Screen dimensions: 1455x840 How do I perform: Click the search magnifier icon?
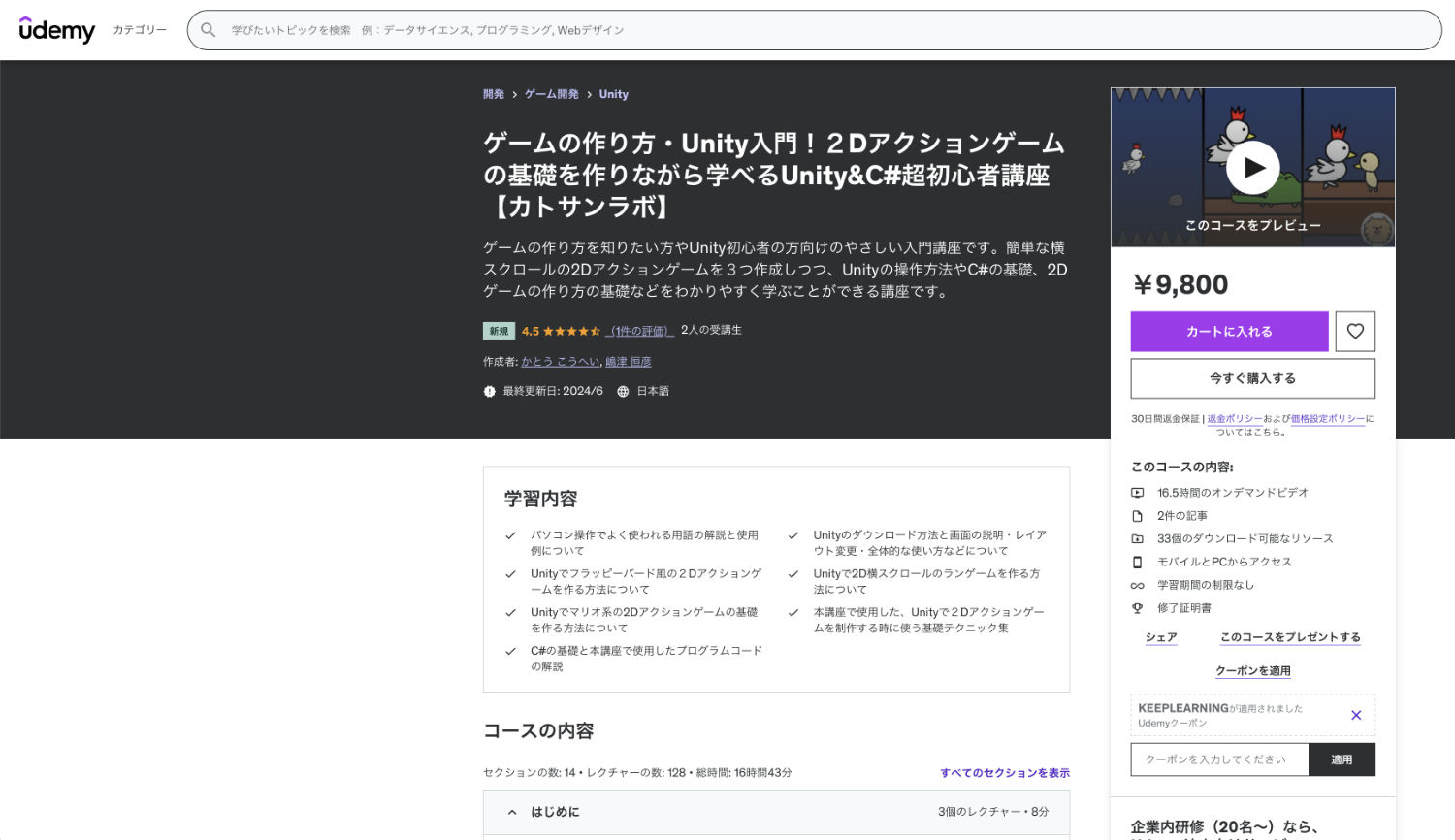coord(208,30)
